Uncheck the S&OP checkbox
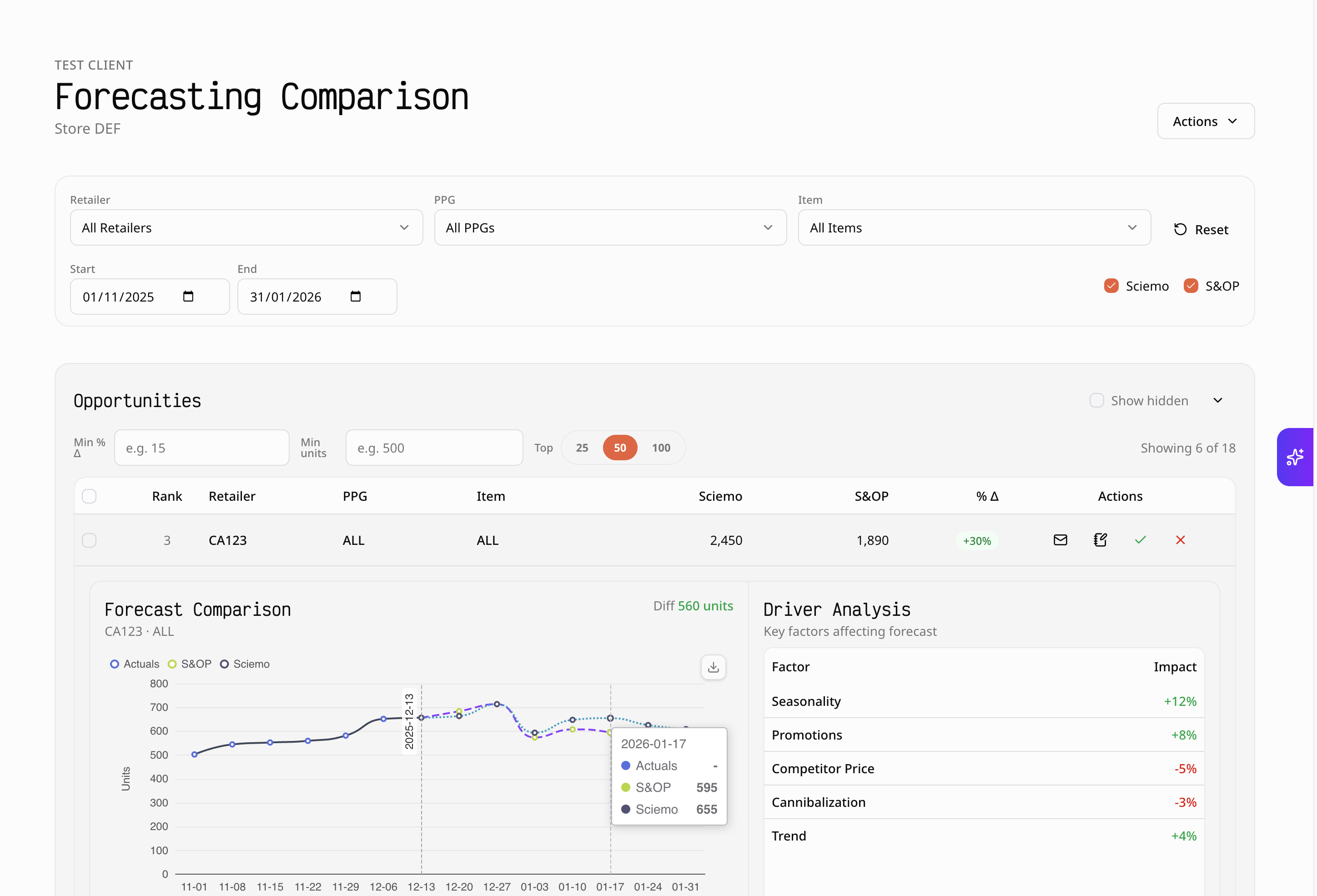This screenshot has width=1317, height=896. click(x=1191, y=286)
